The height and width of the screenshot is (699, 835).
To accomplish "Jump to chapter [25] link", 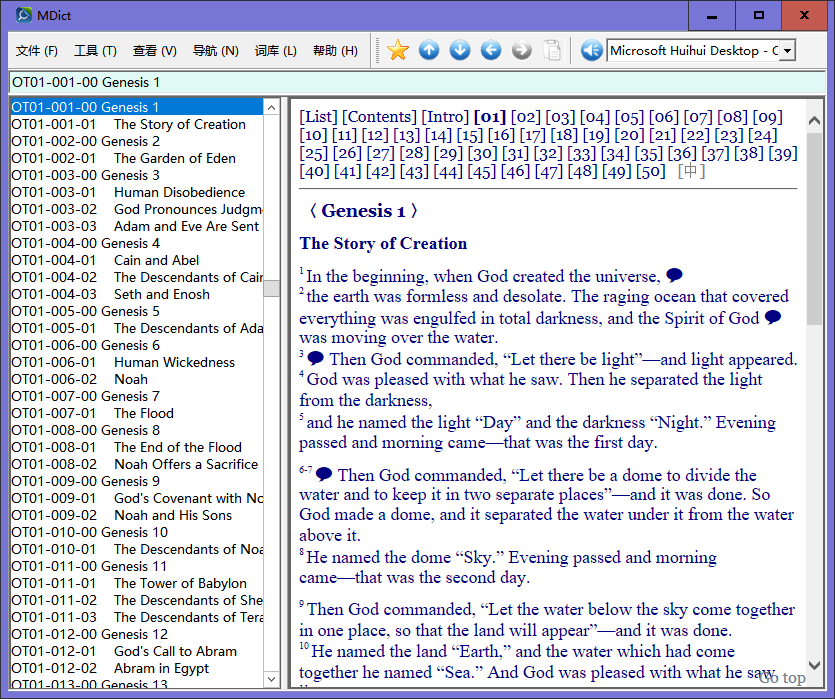I will (314, 153).
